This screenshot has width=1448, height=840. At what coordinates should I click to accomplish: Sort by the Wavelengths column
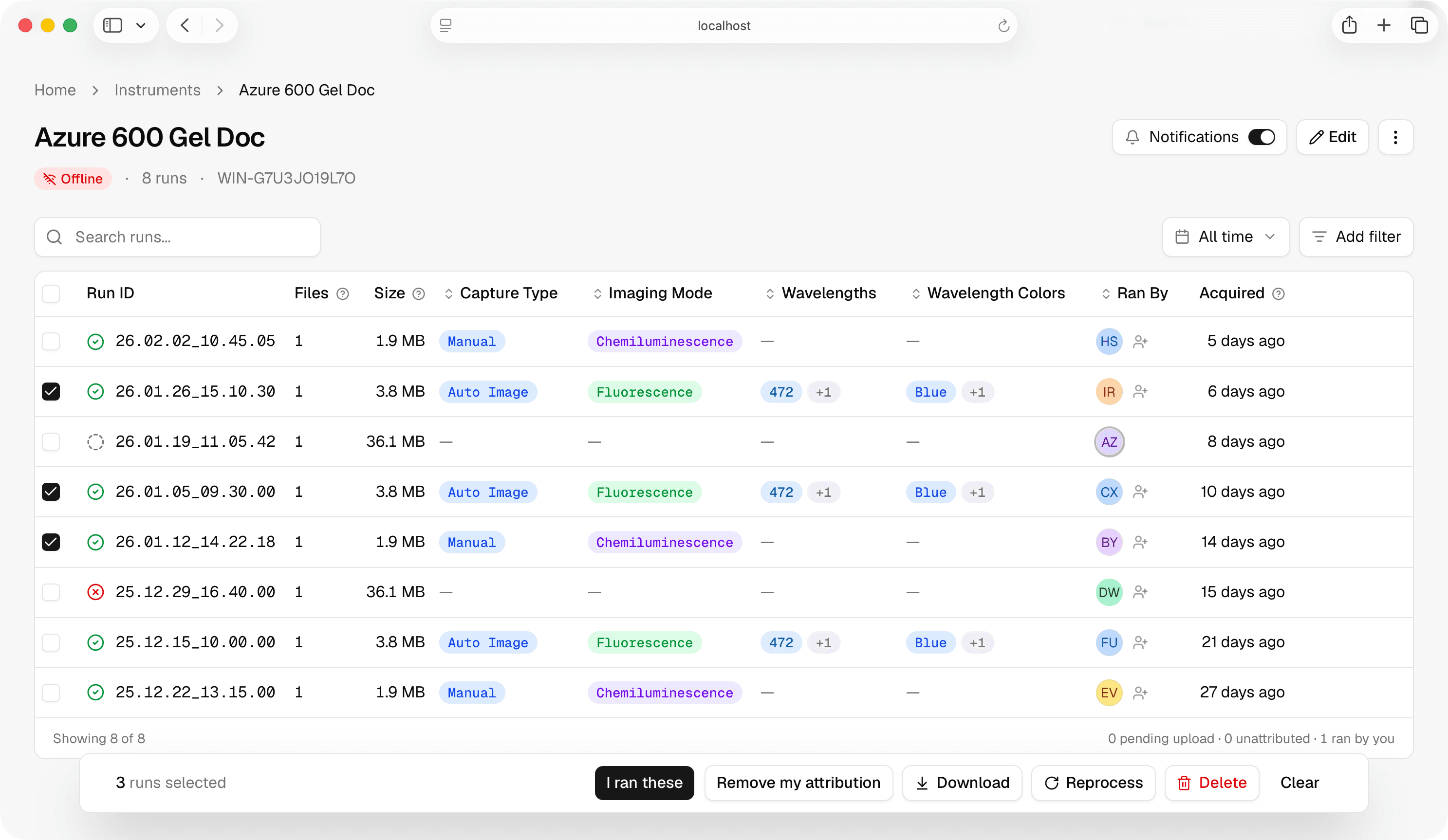point(820,293)
